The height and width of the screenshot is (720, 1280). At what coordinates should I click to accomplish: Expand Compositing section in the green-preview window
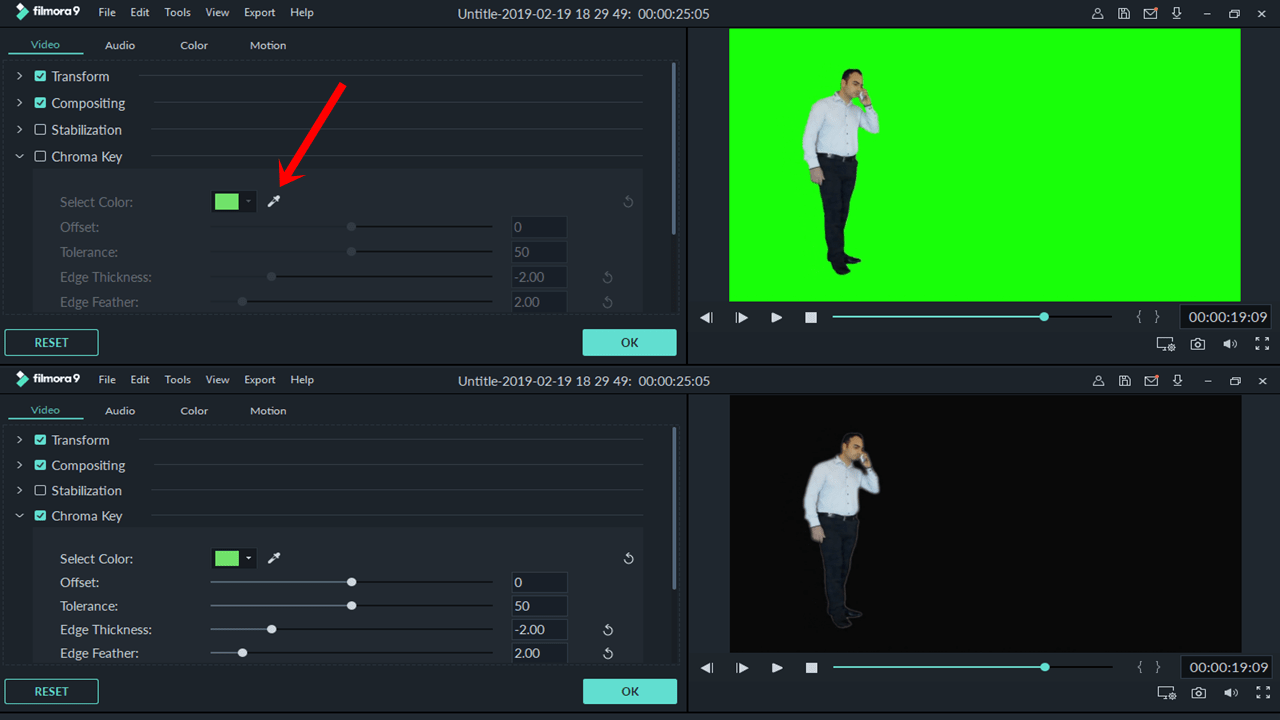19,103
